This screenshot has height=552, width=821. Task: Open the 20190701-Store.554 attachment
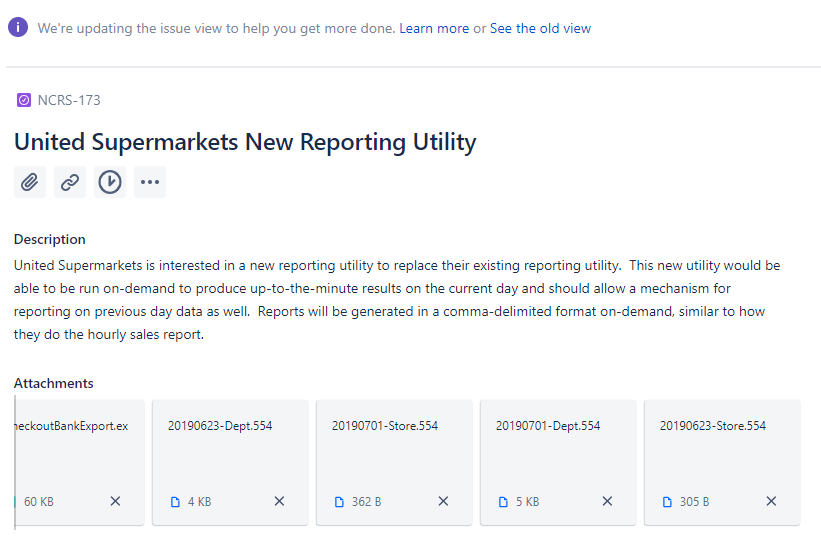tap(394, 462)
